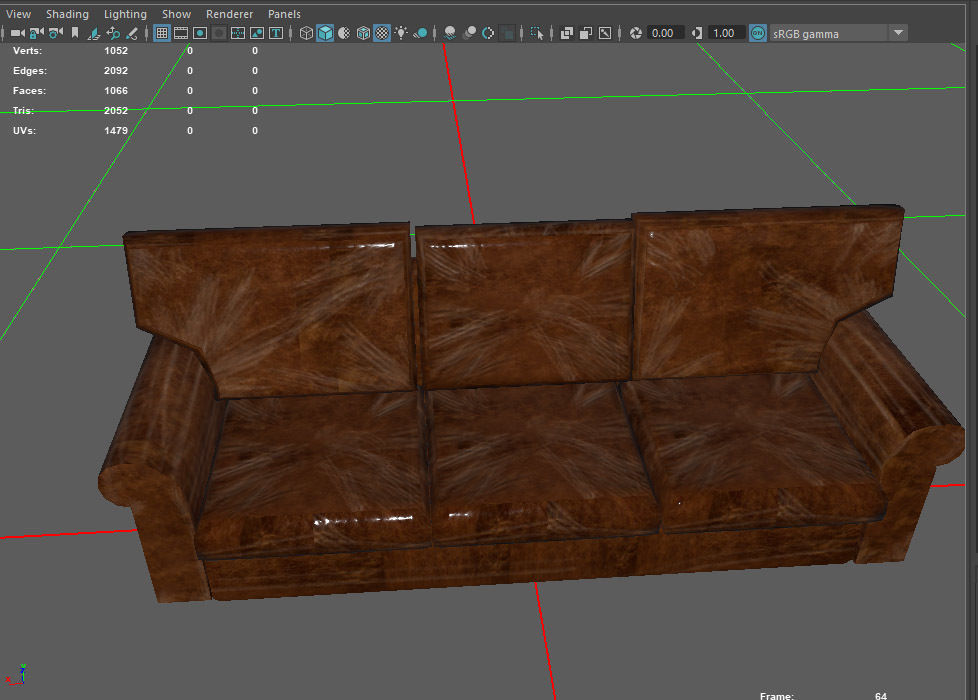Click the Exposure value field 0.00
The image size is (978, 700).
click(665, 33)
